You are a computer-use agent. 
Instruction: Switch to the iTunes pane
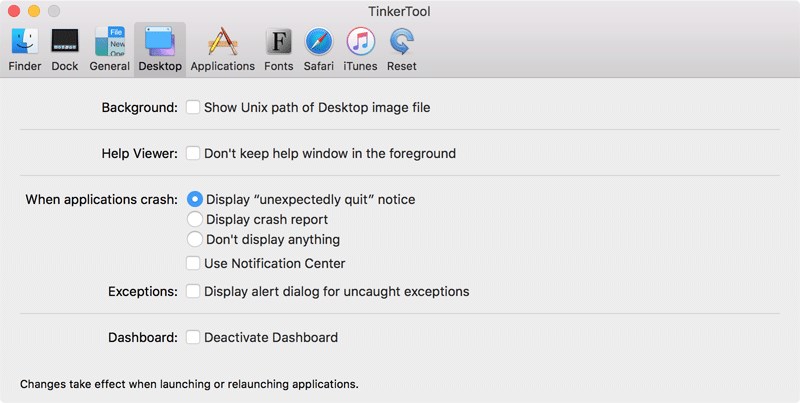pos(360,49)
